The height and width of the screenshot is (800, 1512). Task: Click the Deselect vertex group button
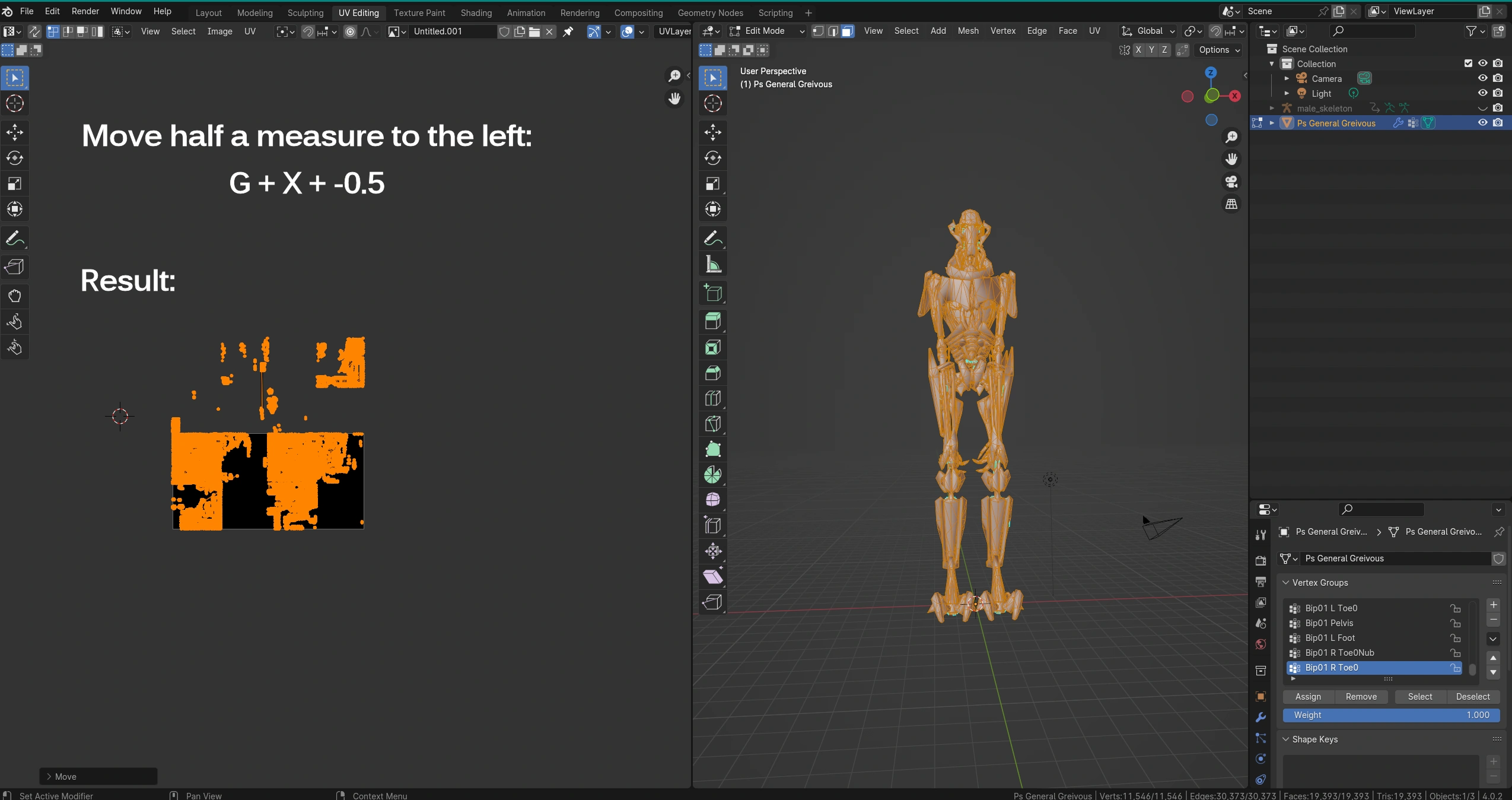[x=1472, y=697]
